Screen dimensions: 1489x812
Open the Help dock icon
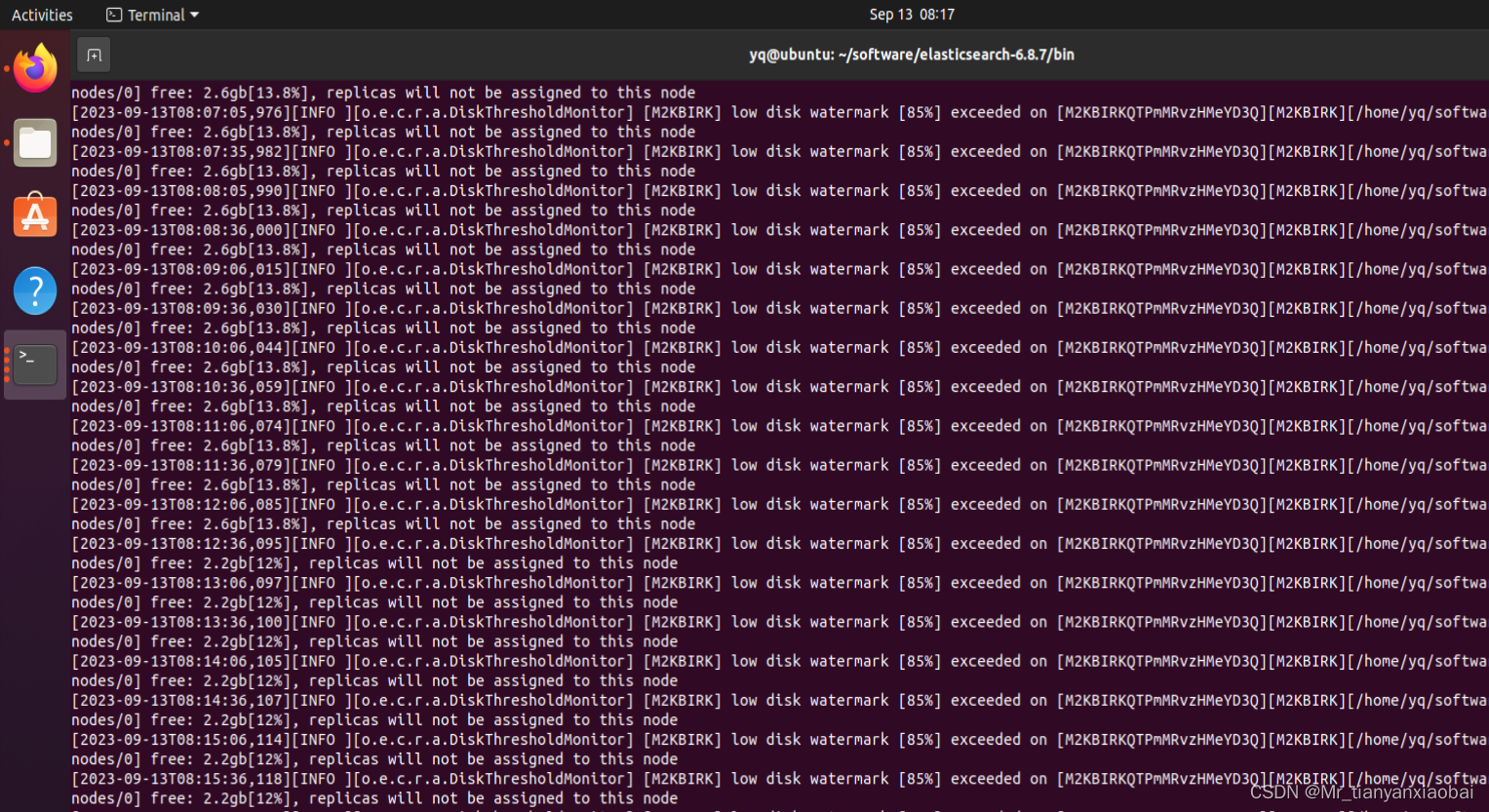click(35, 290)
